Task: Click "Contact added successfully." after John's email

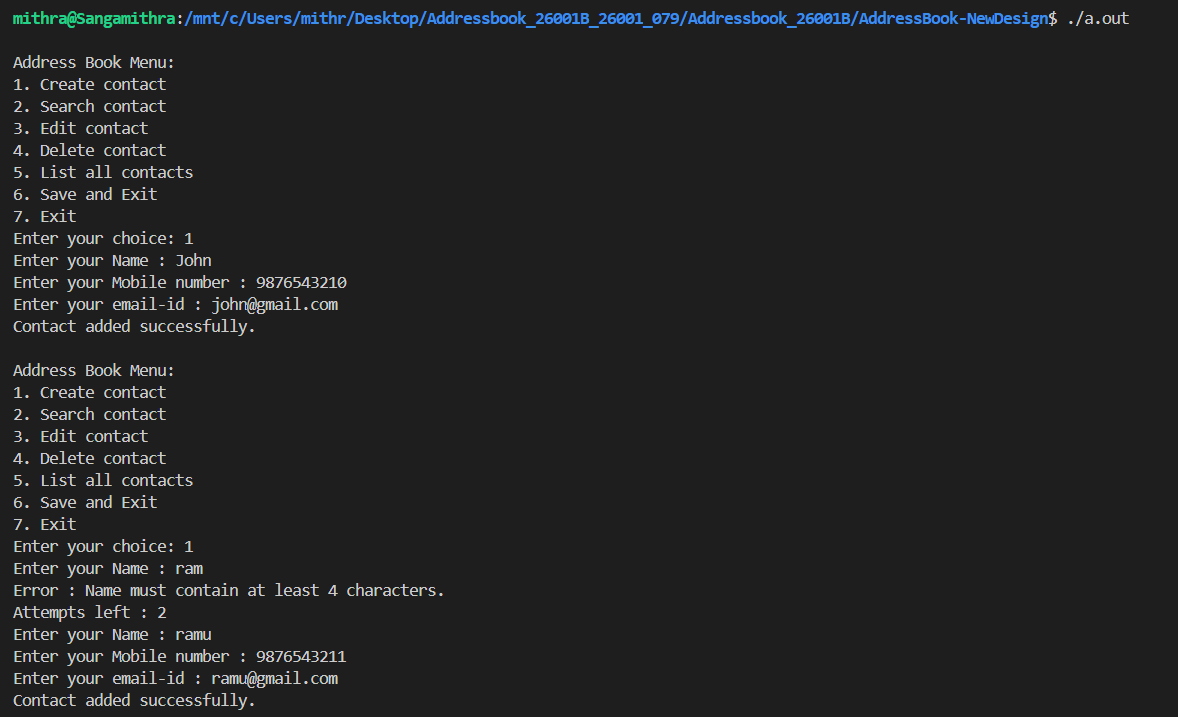Action: tap(134, 327)
